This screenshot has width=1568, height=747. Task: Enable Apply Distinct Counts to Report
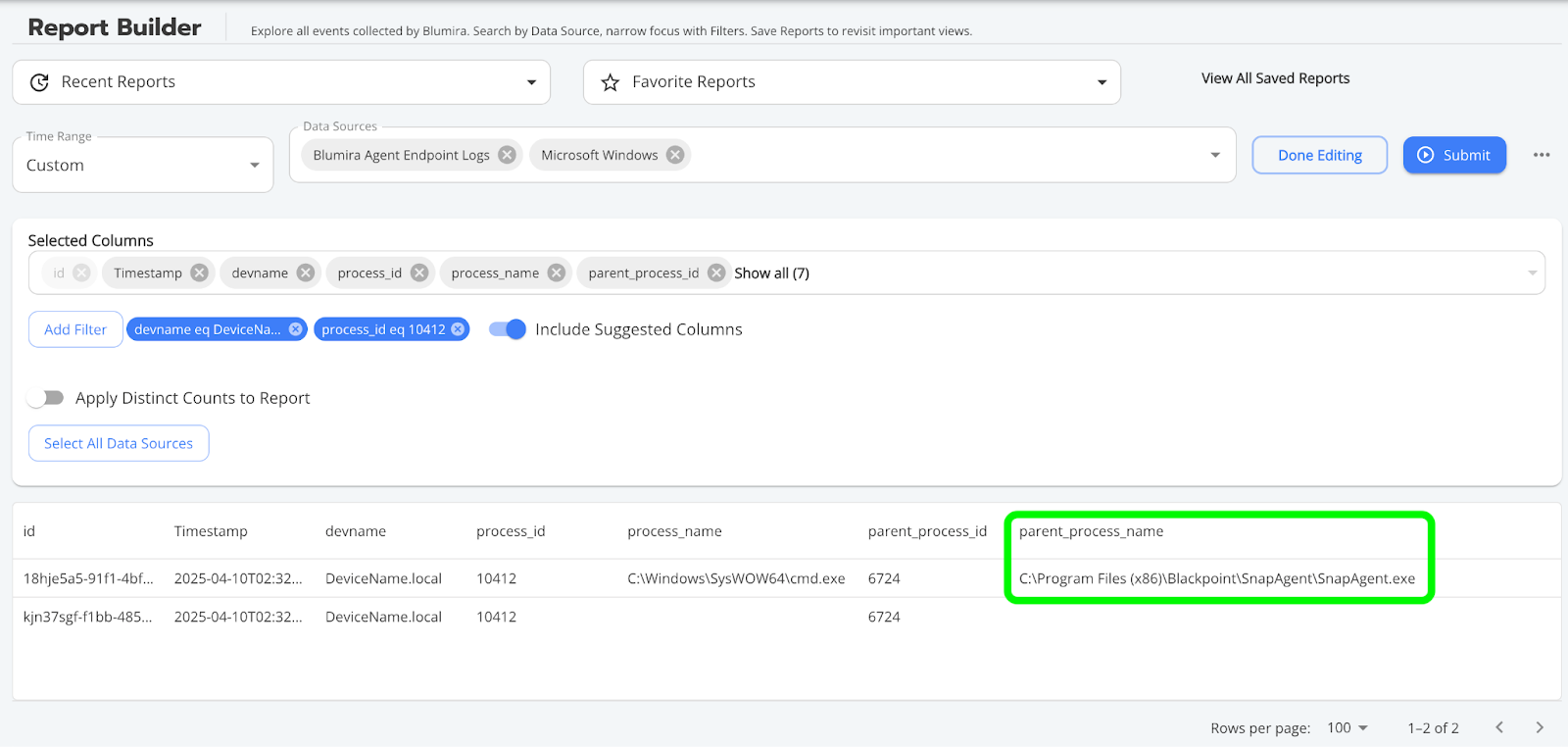tap(45, 398)
